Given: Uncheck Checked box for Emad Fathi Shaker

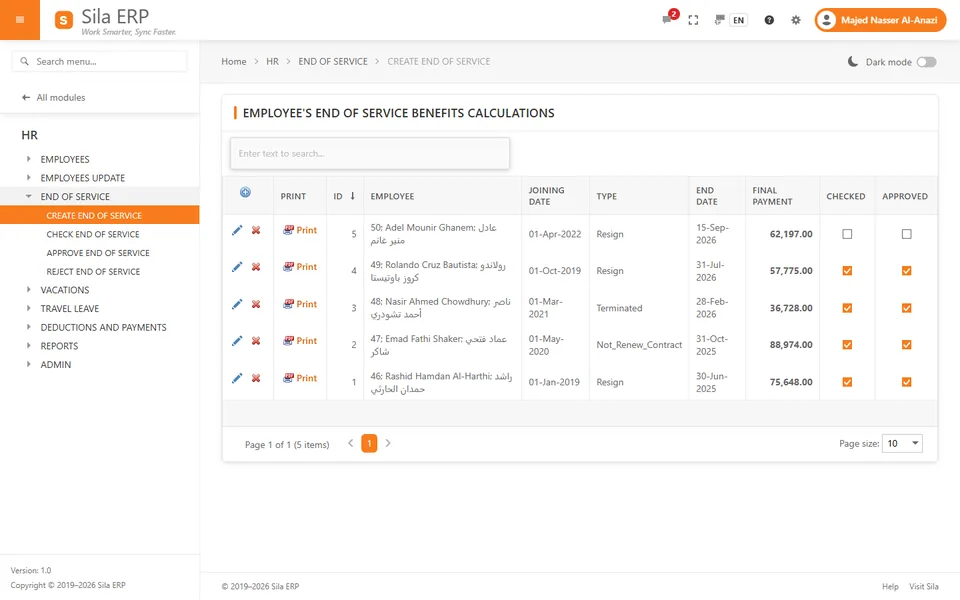Looking at the screenshot, I should click(x=847, y=345).
